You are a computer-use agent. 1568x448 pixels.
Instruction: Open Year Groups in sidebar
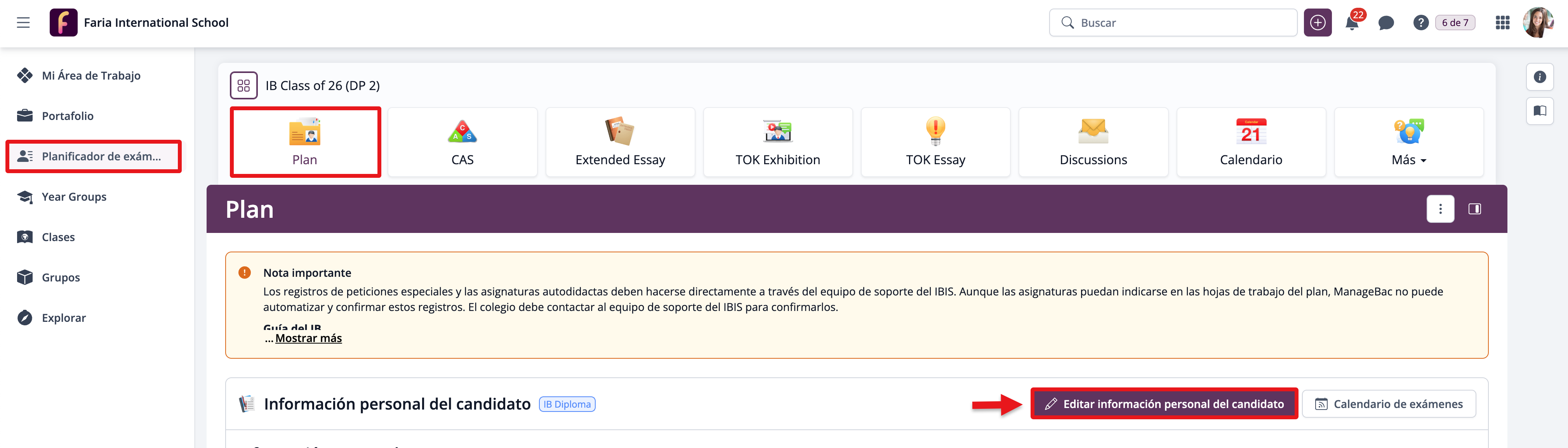click(x=74, y=196)
